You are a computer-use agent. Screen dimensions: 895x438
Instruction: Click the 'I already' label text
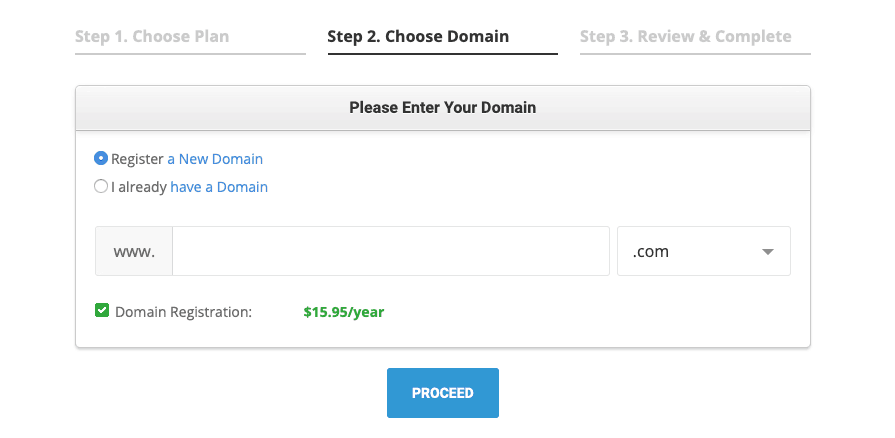pos(139,187)
